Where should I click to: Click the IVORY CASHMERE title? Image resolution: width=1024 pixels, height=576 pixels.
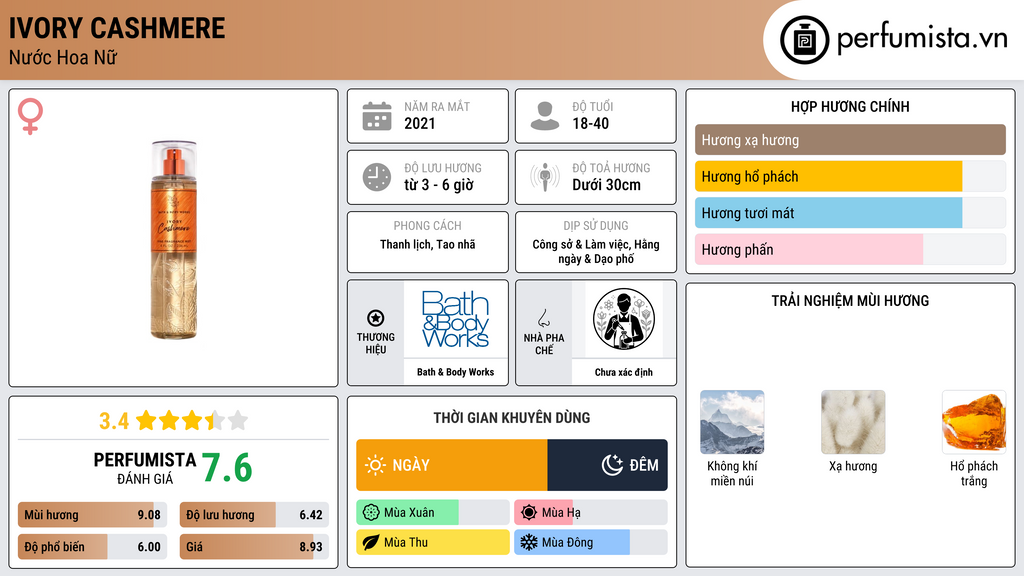click(117, 28)
